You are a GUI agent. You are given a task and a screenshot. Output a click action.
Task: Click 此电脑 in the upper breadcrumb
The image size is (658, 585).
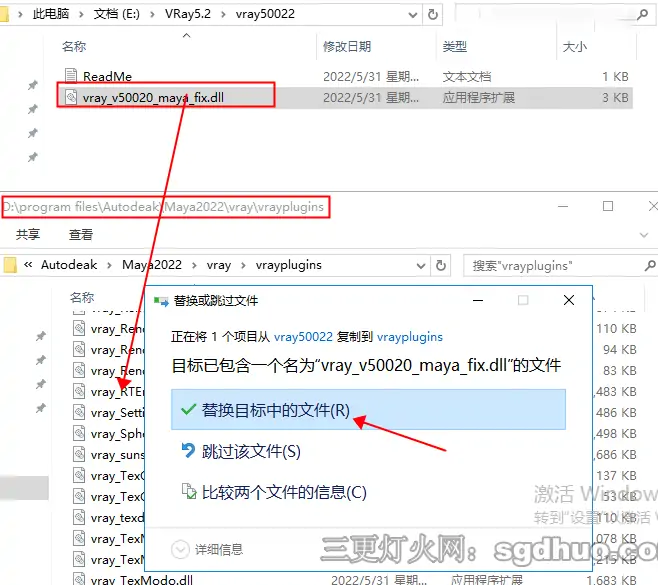click(51, 14)
